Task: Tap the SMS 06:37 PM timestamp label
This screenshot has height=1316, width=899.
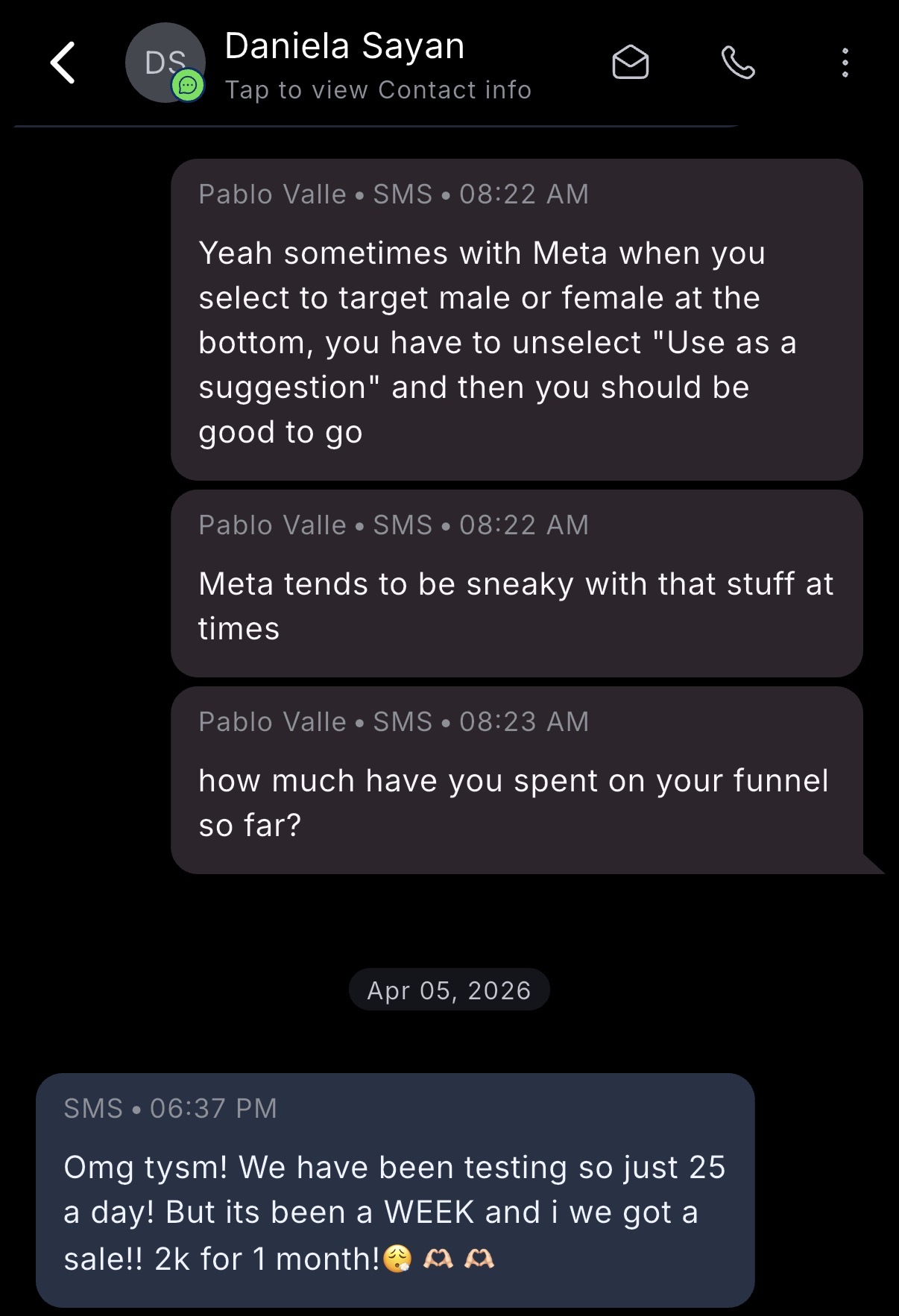Action: coord(170,1109)
